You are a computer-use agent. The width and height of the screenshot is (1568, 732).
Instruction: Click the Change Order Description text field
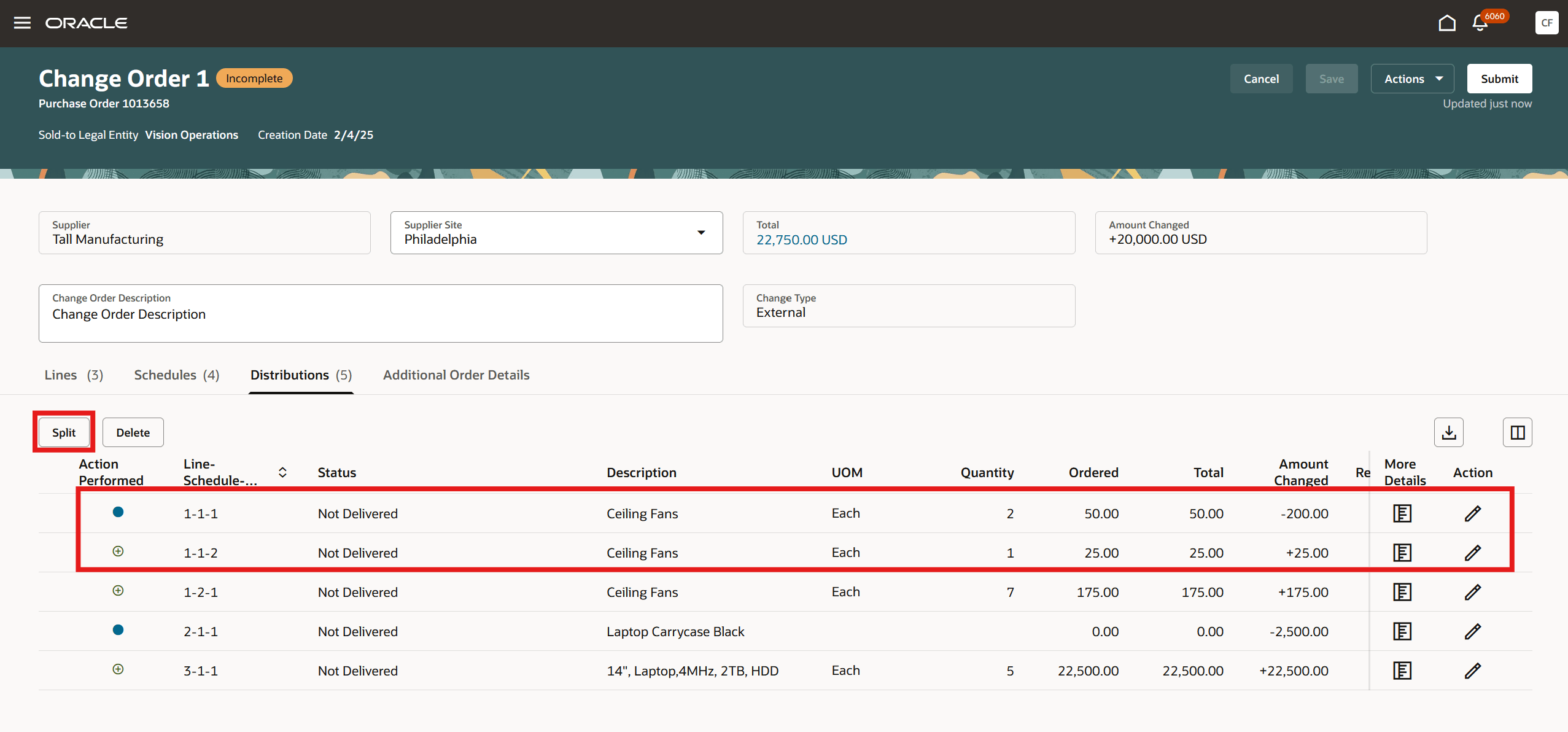(x=381, y=314)
